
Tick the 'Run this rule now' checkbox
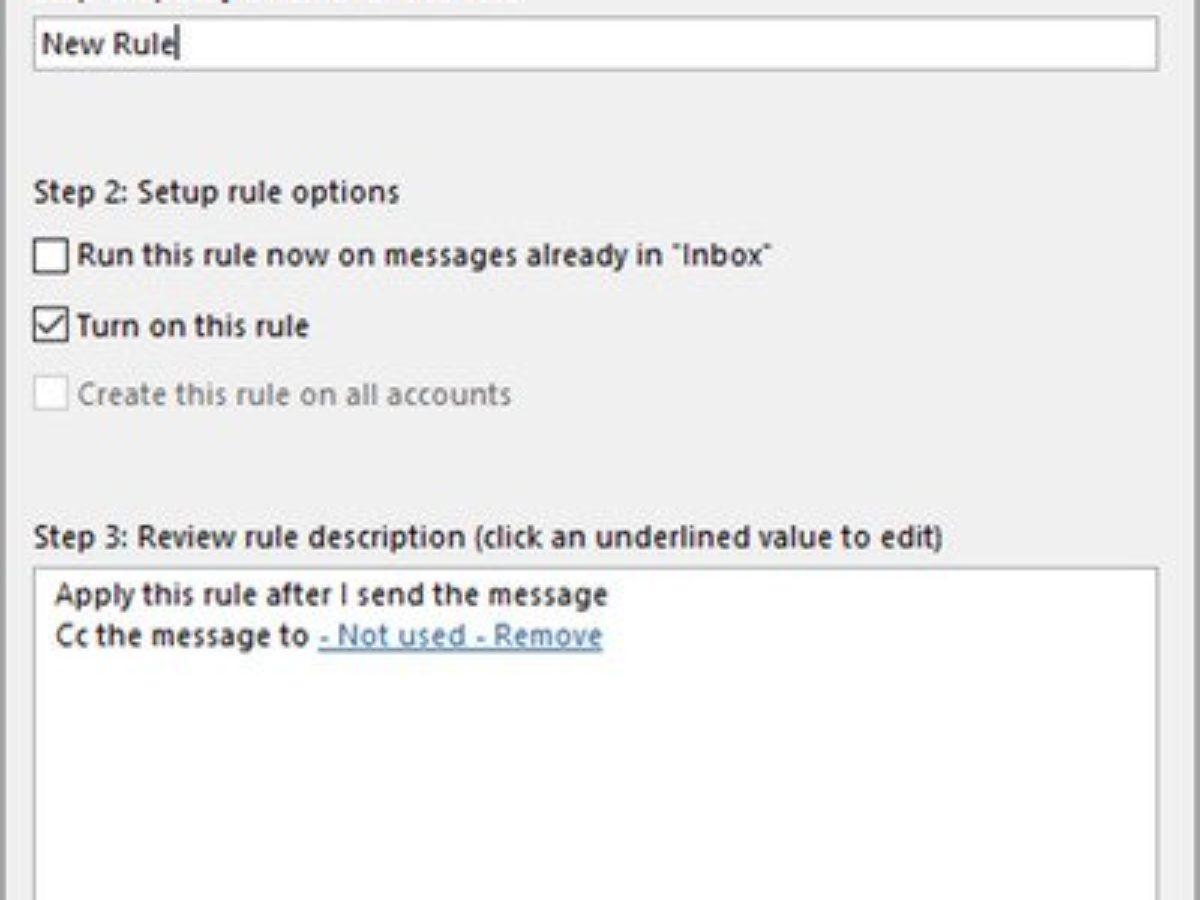pyautogui.click(x=51, y=256)
